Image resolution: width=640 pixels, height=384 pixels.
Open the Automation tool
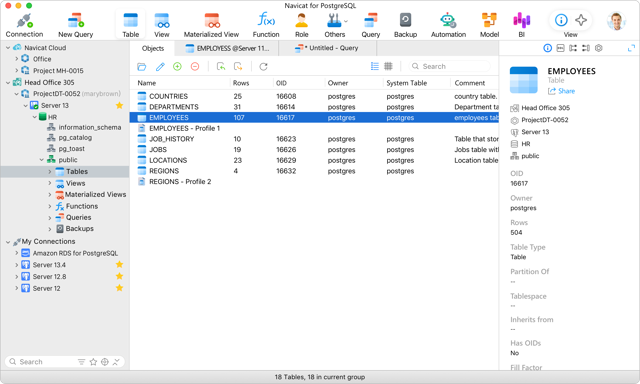(448, 25)
